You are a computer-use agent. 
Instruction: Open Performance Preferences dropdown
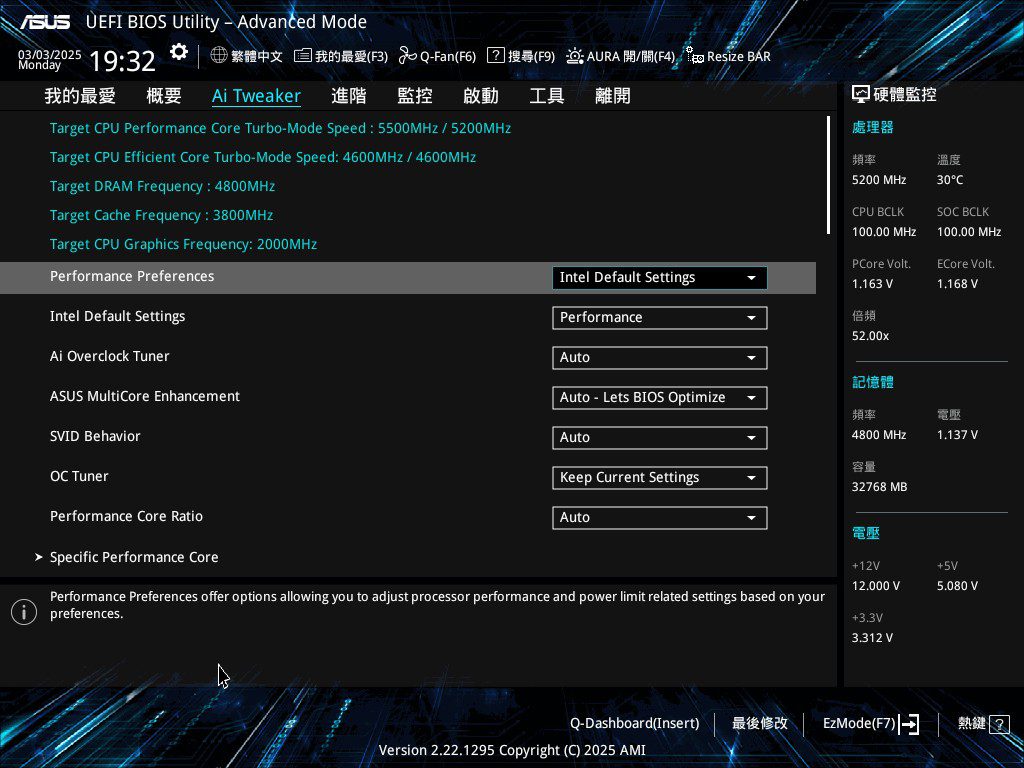click(660, 278)
